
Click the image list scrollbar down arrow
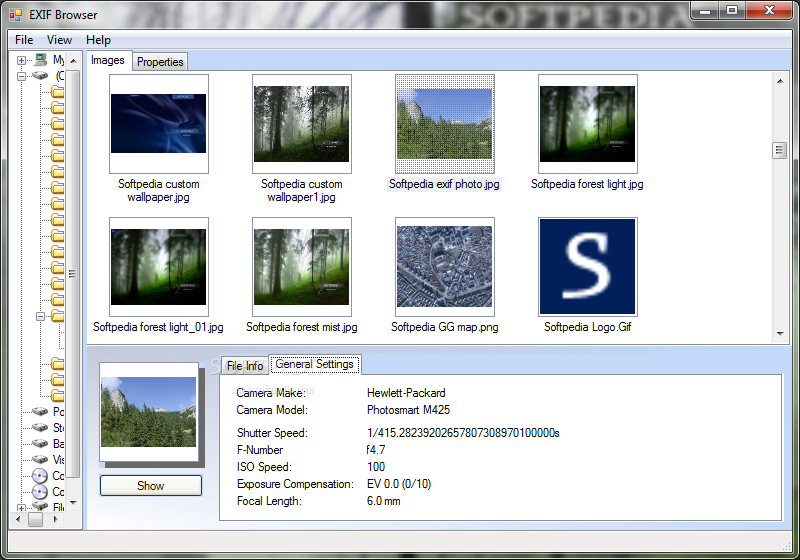(x=780, y=334)
